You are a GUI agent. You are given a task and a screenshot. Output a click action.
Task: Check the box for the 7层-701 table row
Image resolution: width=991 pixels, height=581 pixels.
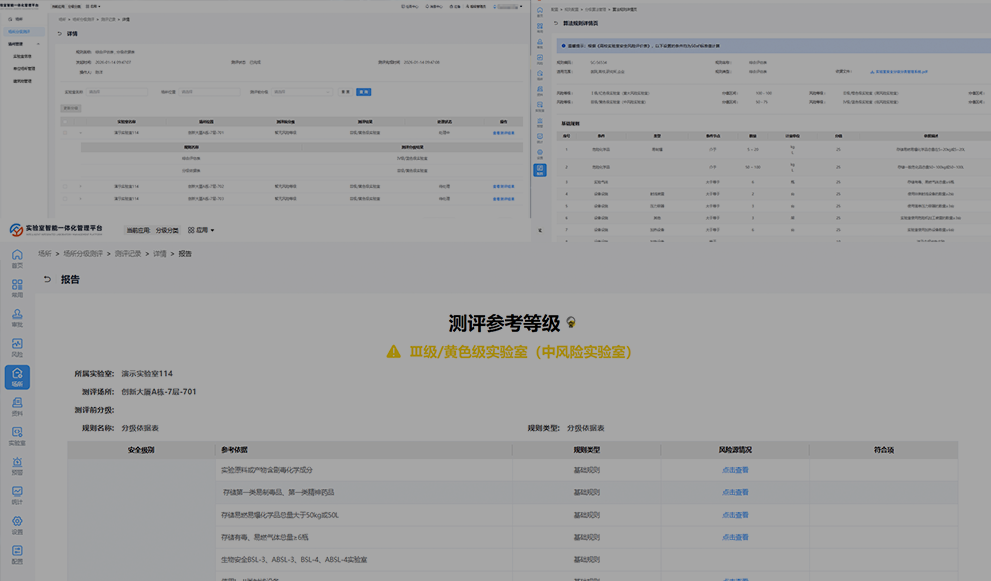pyautogui.click(x=66, y=132)
